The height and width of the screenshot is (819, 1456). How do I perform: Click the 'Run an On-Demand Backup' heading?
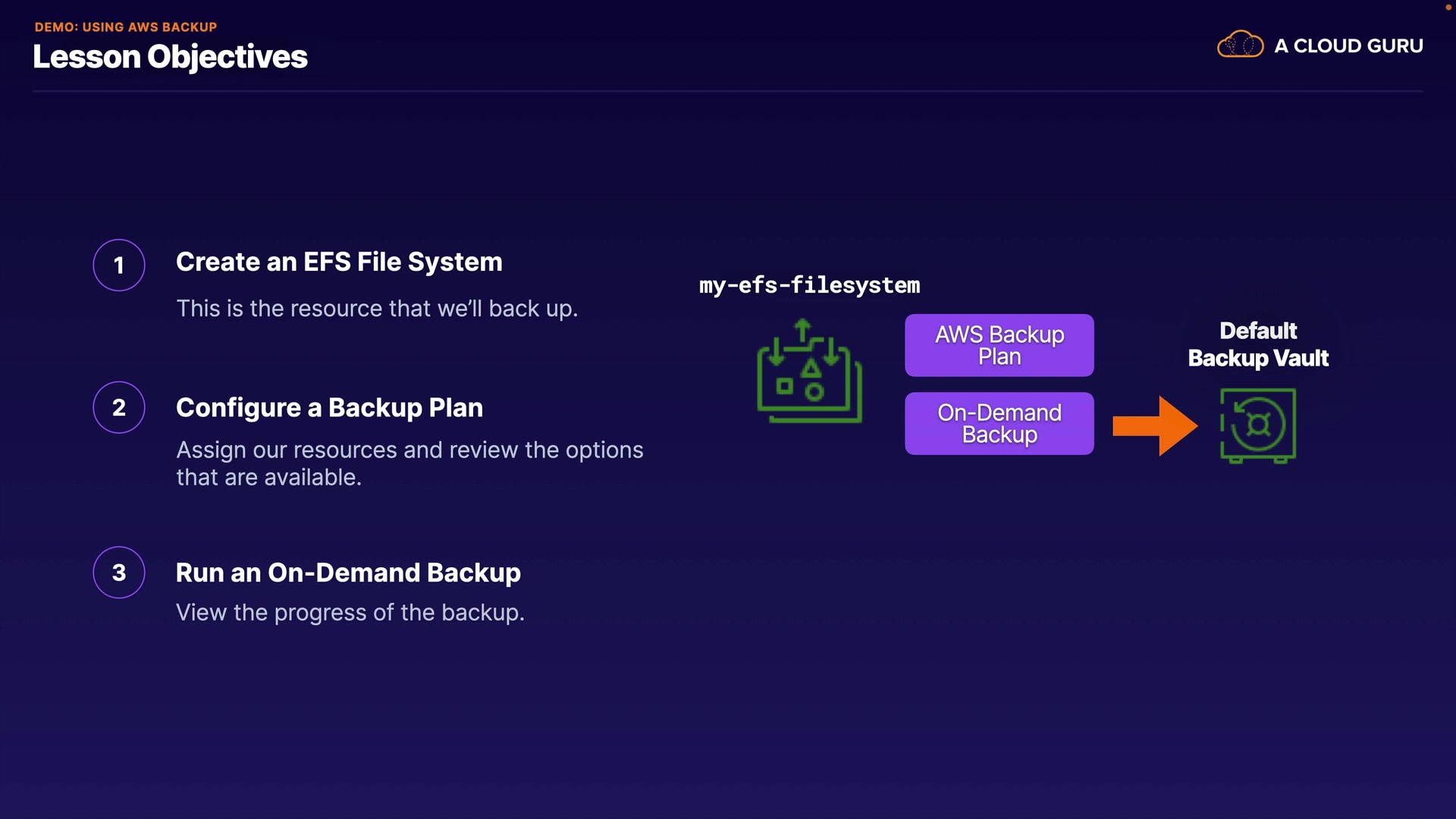[x=348, y=573]
